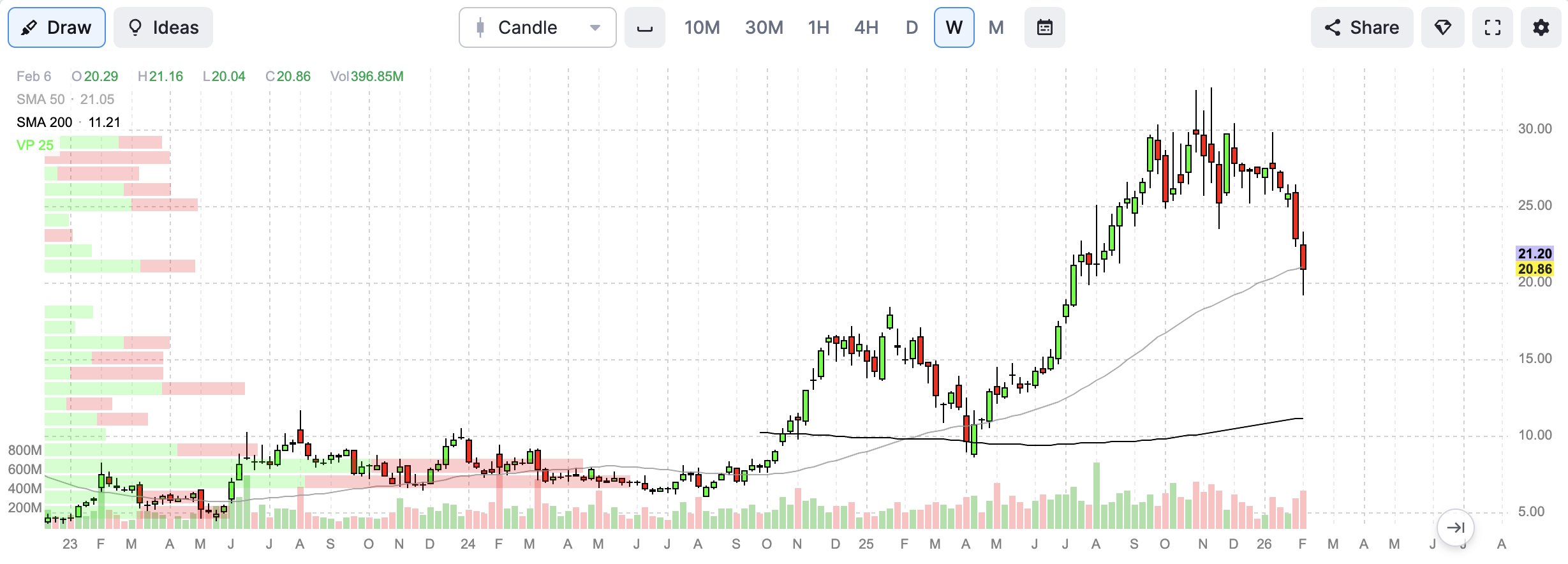Click the measure bracket tool icon
The height and width of the screenshot is (564, 1568).
[x=645, y=27]
